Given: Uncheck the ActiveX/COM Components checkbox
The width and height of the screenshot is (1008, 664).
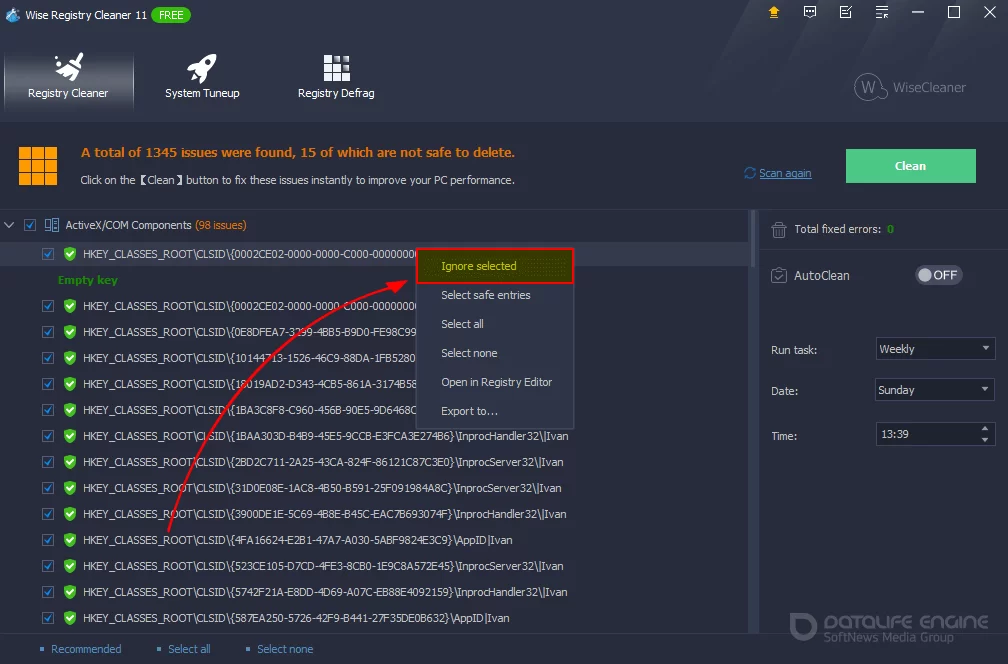Looking at the screenshot, I should [30, 225].
